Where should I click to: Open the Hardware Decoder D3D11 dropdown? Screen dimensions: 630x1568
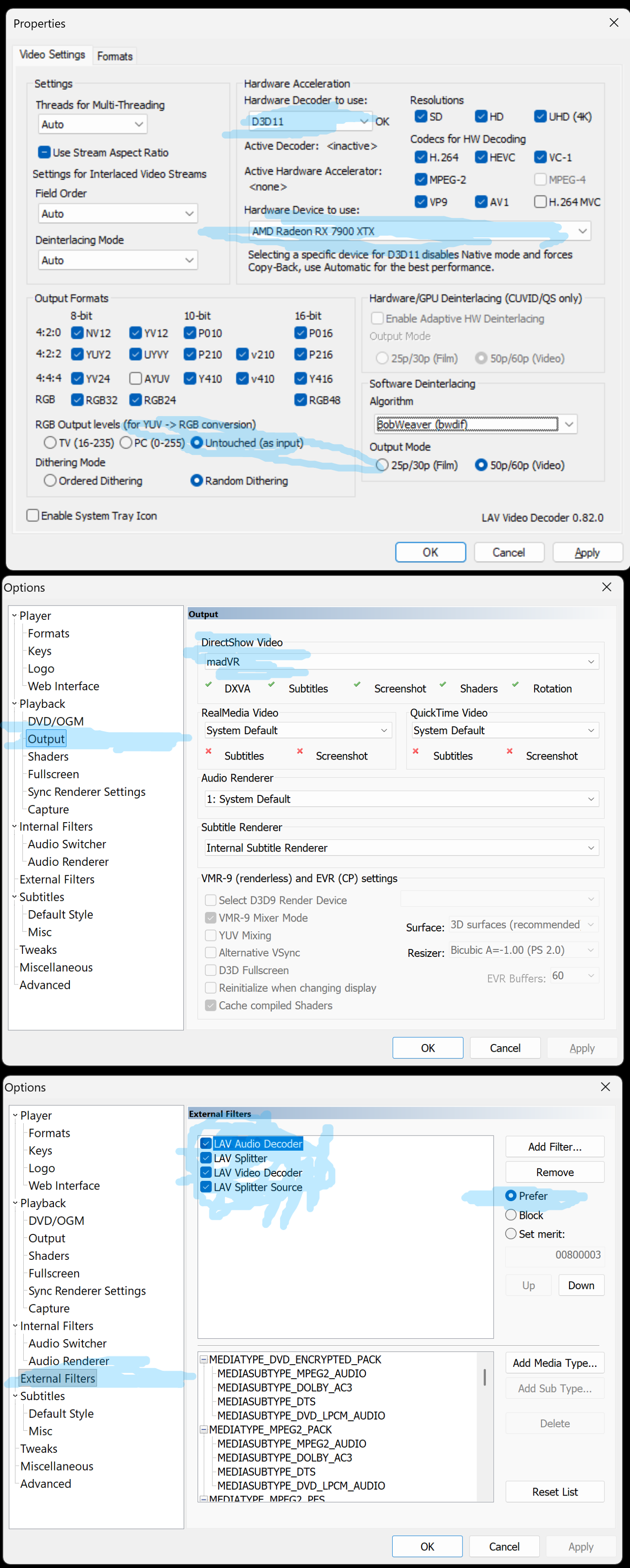(x=310, y=121)
